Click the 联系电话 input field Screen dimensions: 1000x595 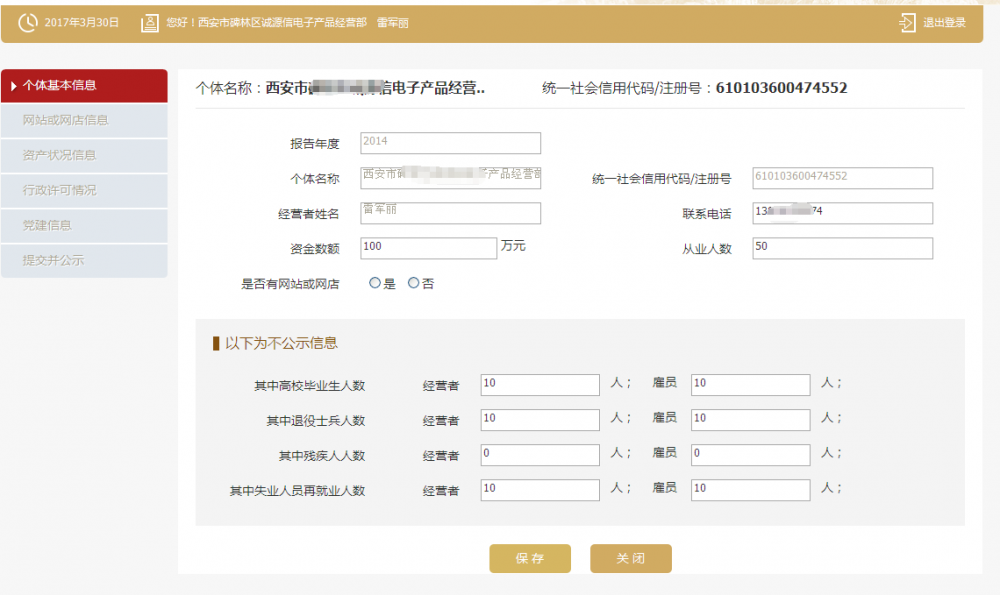click(x=842, y=213)
